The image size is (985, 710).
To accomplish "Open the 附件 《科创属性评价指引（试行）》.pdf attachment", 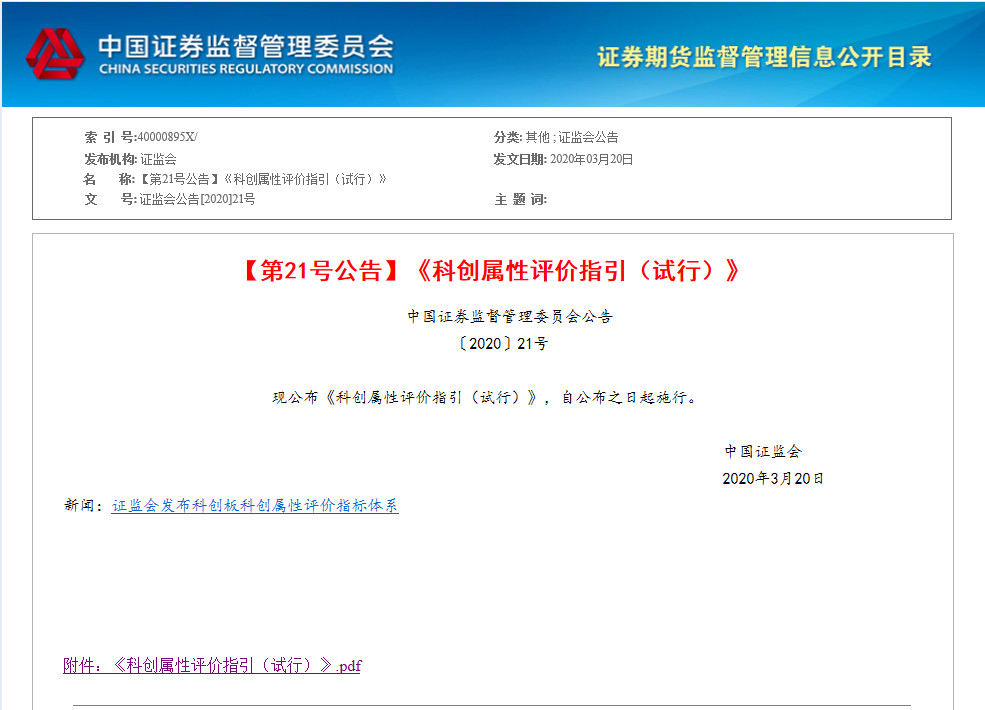I will (x=212, y=665).
